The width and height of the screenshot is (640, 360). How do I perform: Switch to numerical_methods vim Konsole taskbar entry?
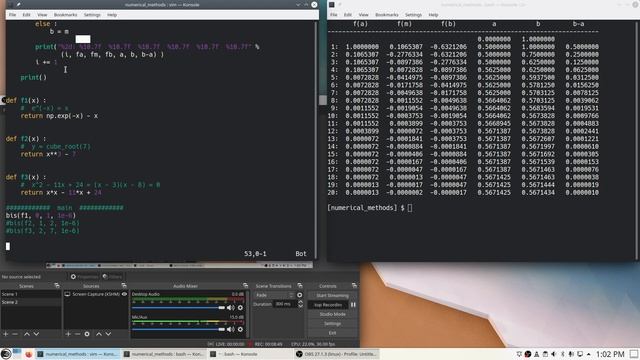pyautogui.click(x=78, y=354)
